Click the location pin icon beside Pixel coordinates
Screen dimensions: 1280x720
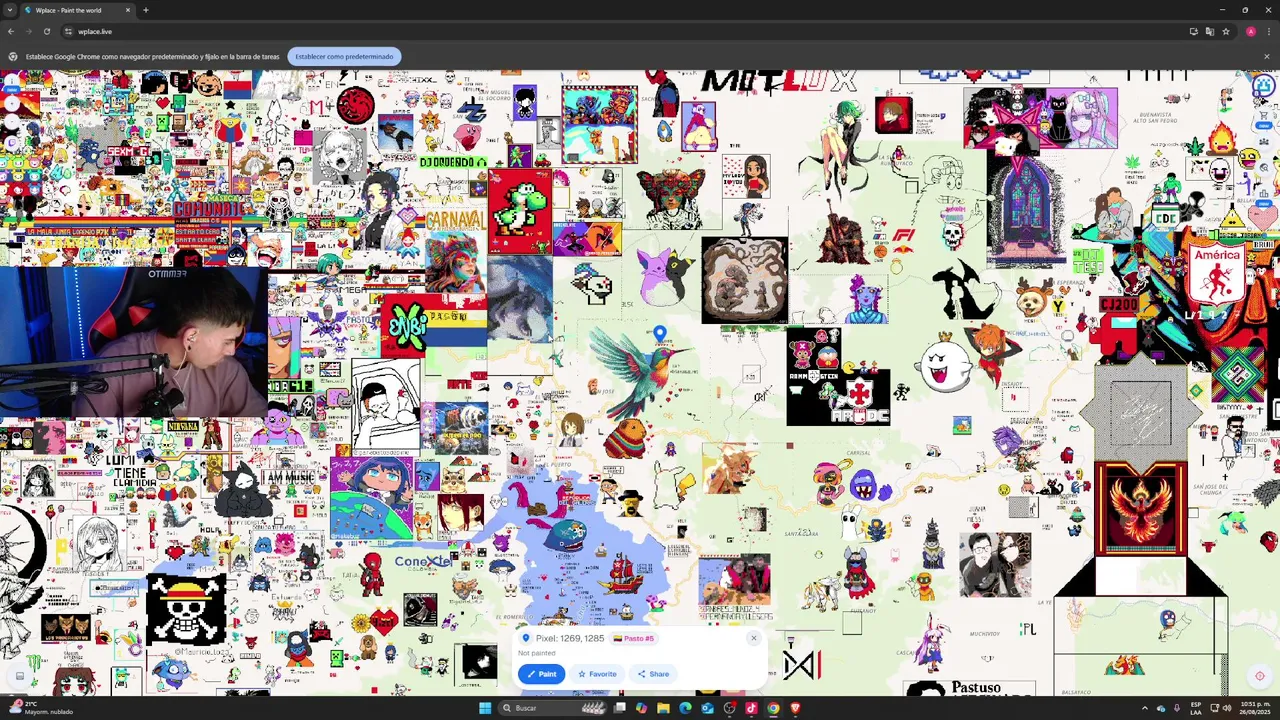(525, 638)
